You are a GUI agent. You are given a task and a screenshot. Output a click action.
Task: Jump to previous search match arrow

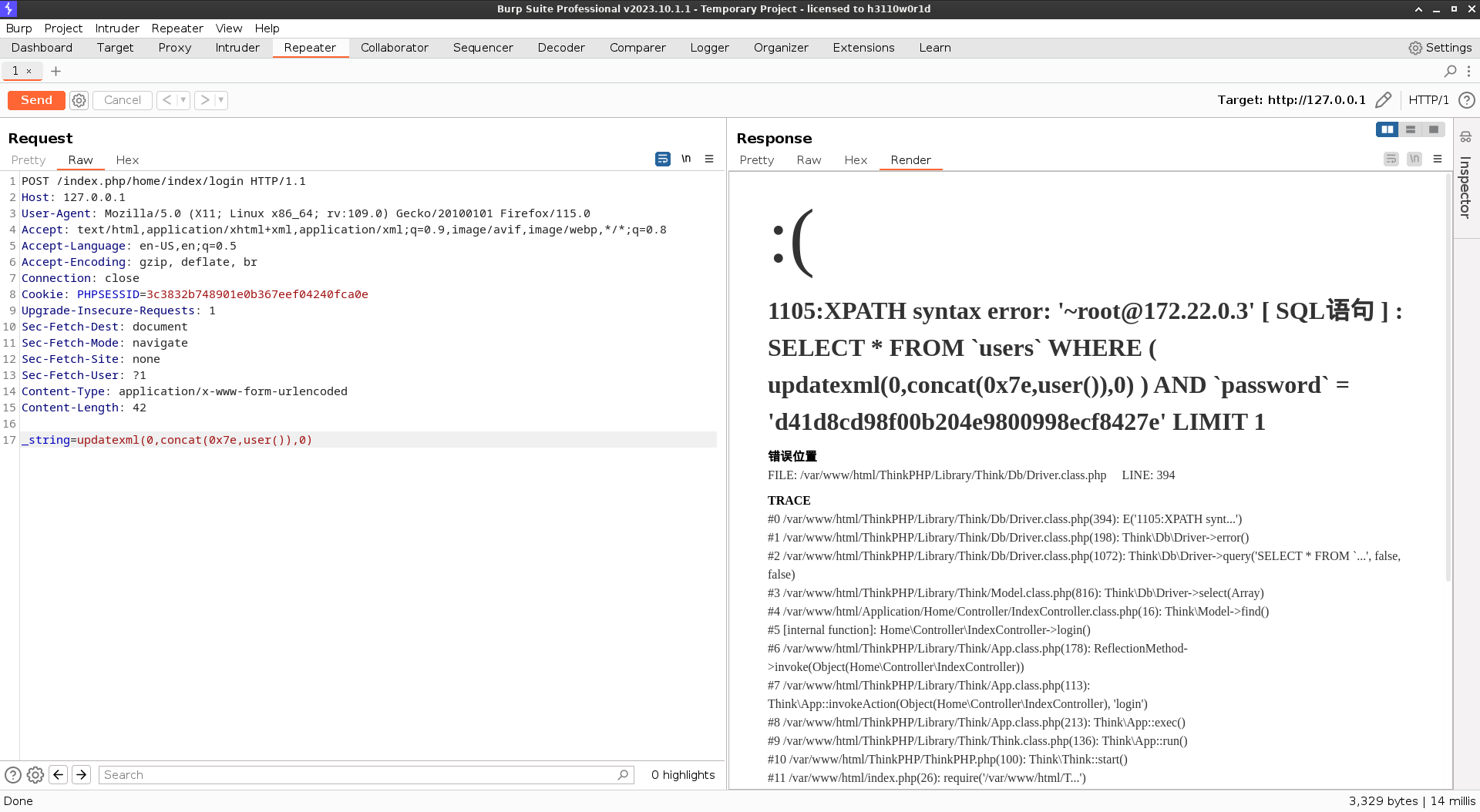pyautogui.click(x=59, y=775)
